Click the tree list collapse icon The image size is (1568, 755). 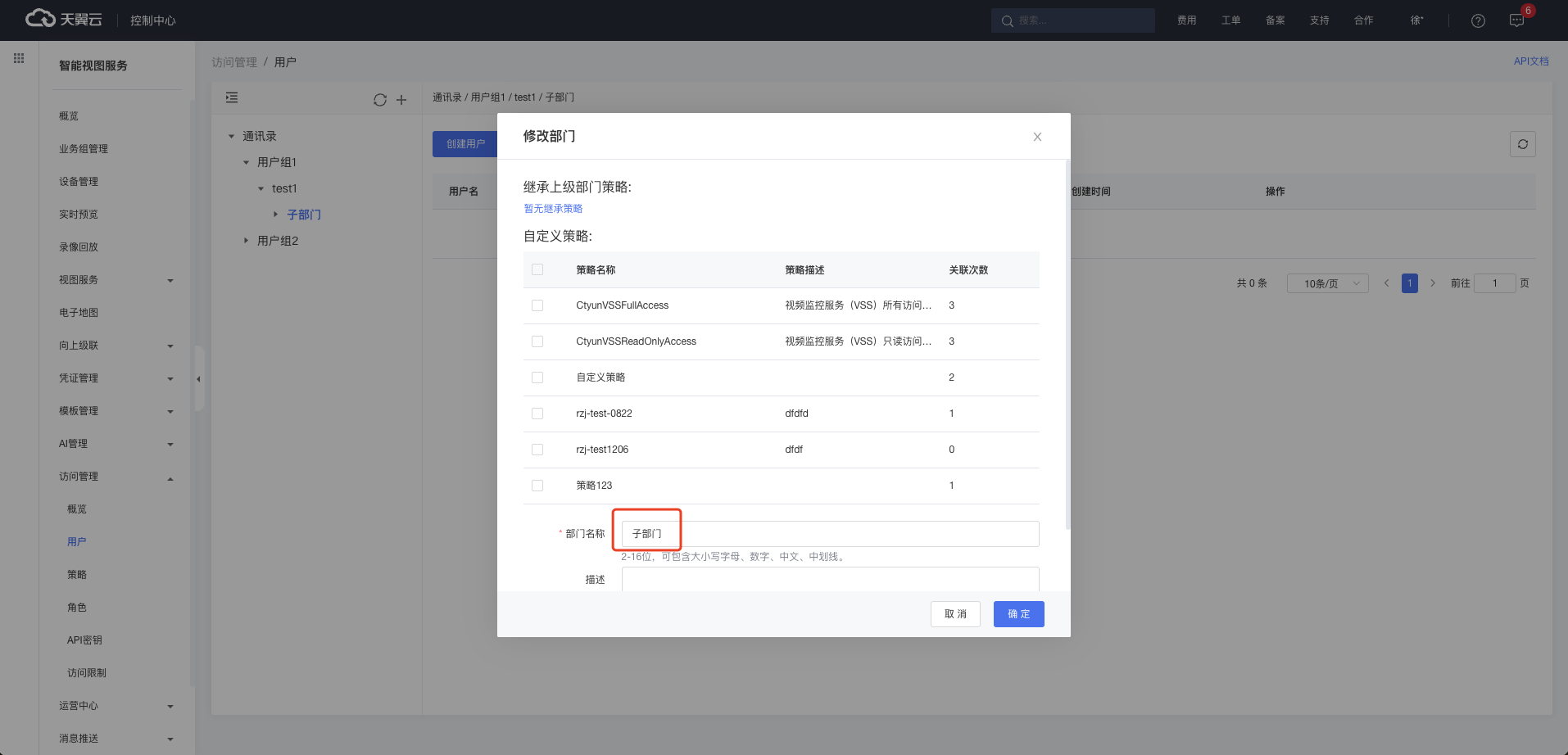point(232,97)
